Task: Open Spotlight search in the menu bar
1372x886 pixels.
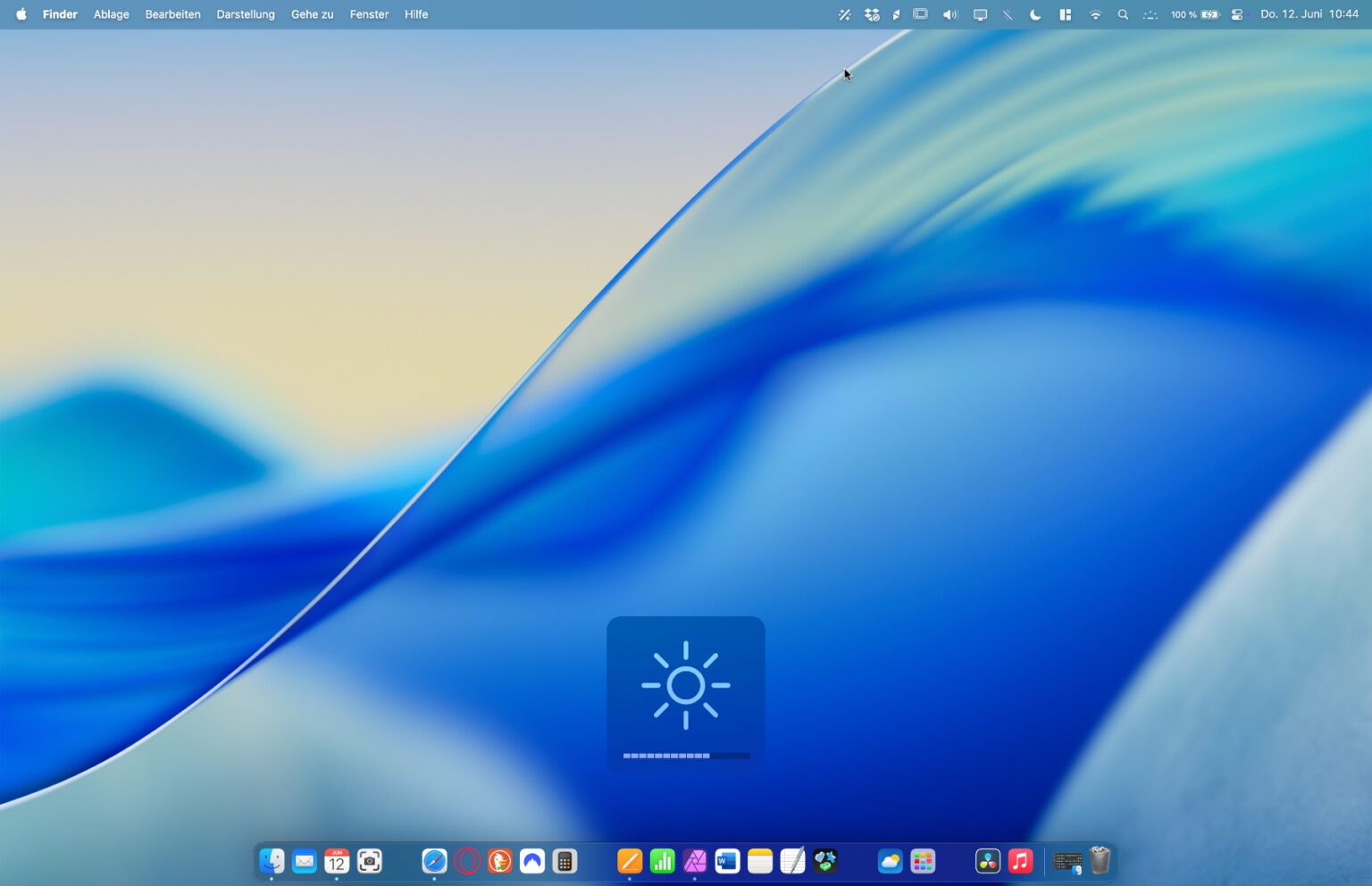Action: (1123, 14)
